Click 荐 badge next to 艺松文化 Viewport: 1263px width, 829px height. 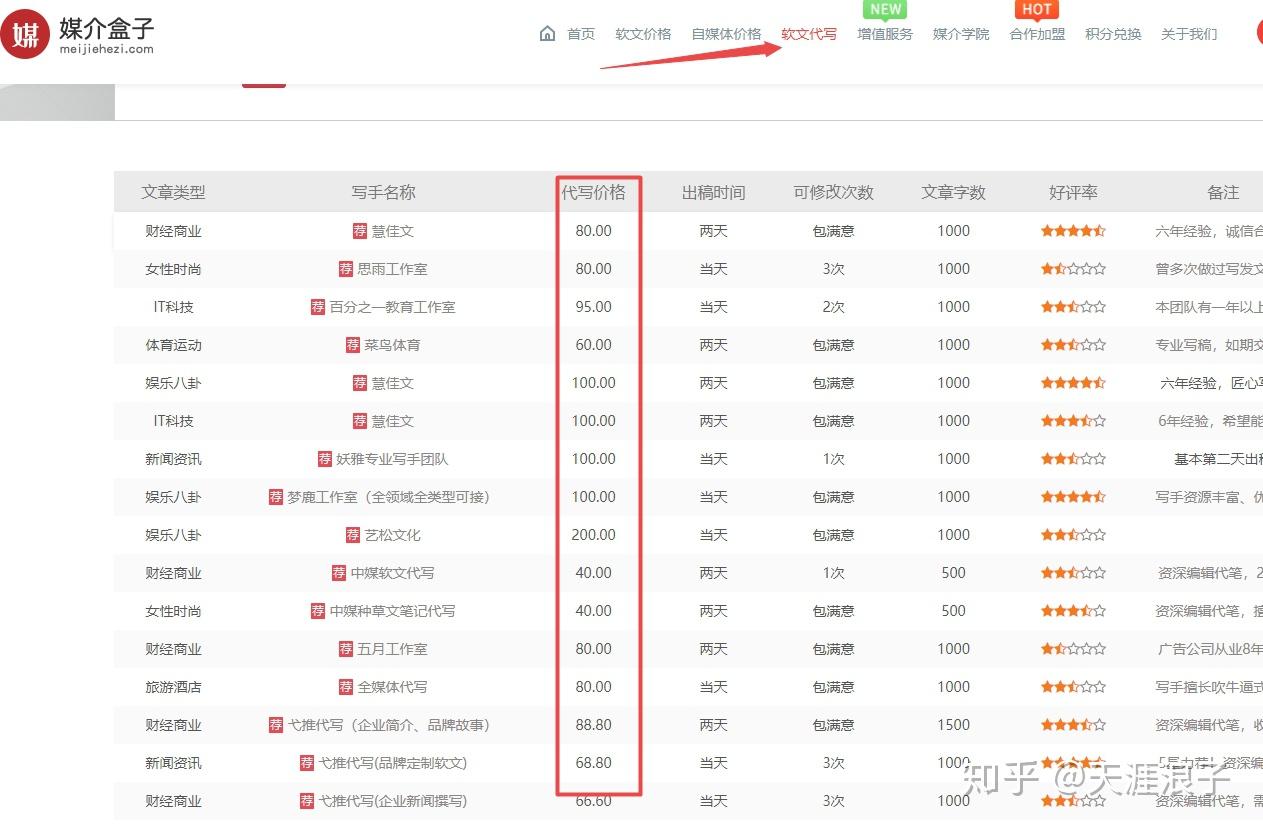coord(353,535)
